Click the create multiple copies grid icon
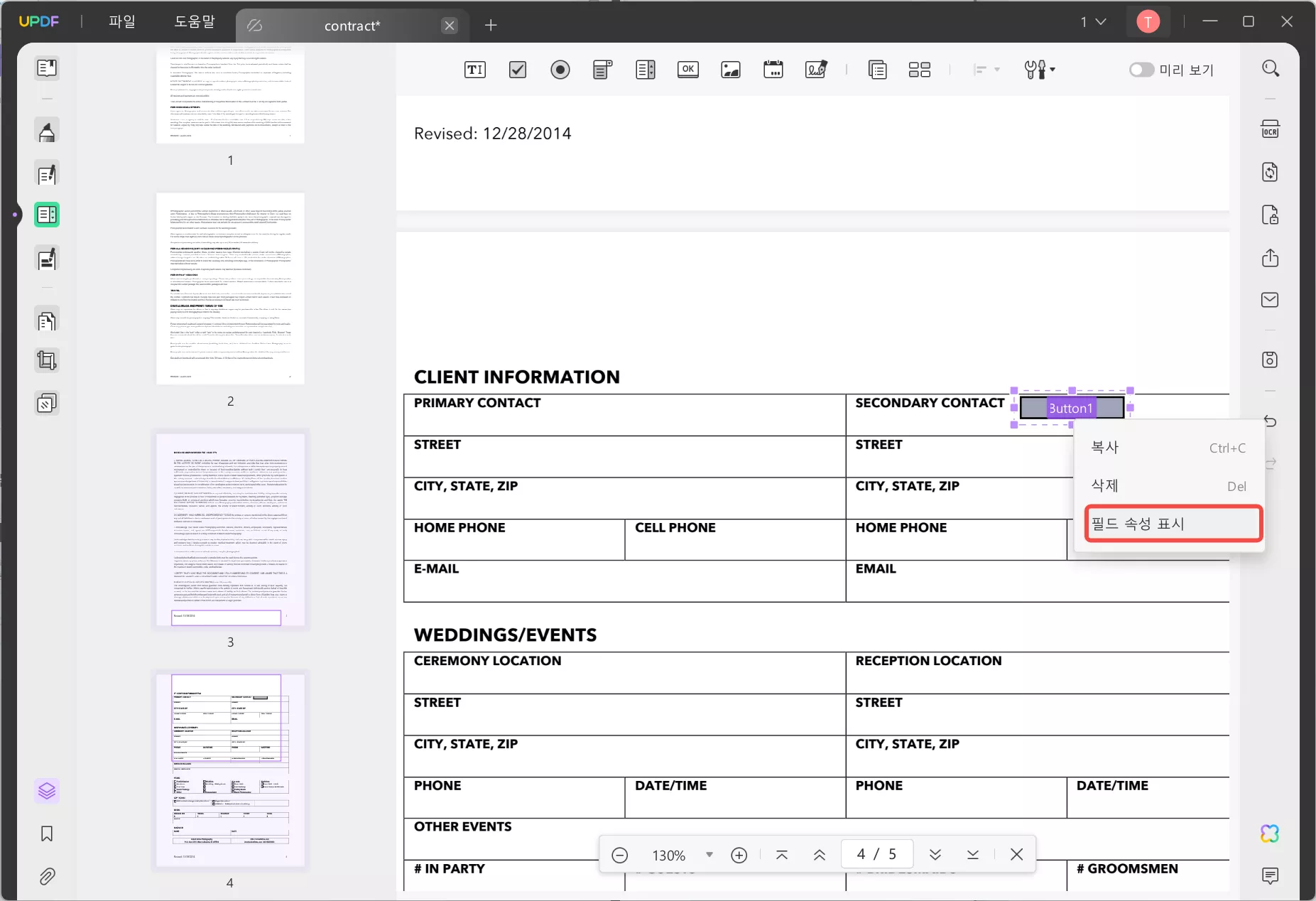Image resolution: width=1316 pixels, height=901 pixels. (920, 70)
